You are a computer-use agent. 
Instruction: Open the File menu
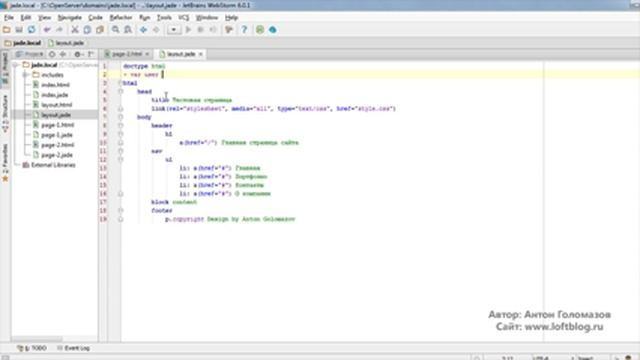[9, 18]
